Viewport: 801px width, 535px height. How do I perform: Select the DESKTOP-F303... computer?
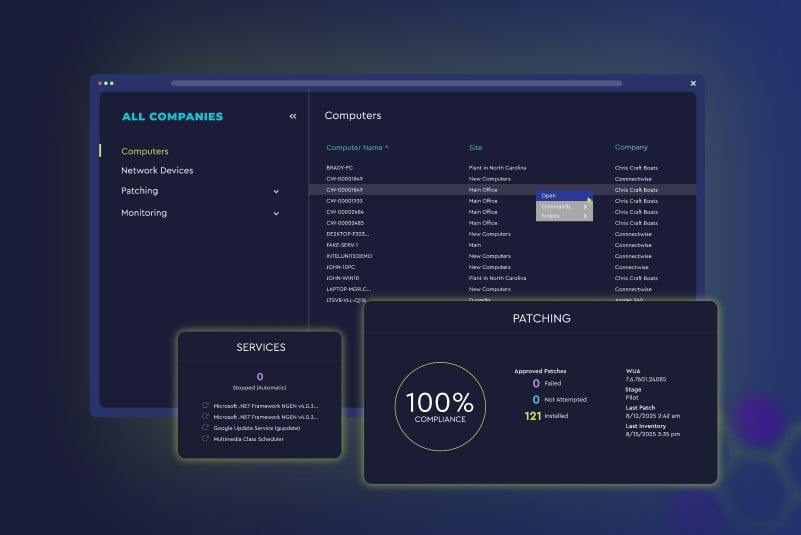tap(347, 234)
